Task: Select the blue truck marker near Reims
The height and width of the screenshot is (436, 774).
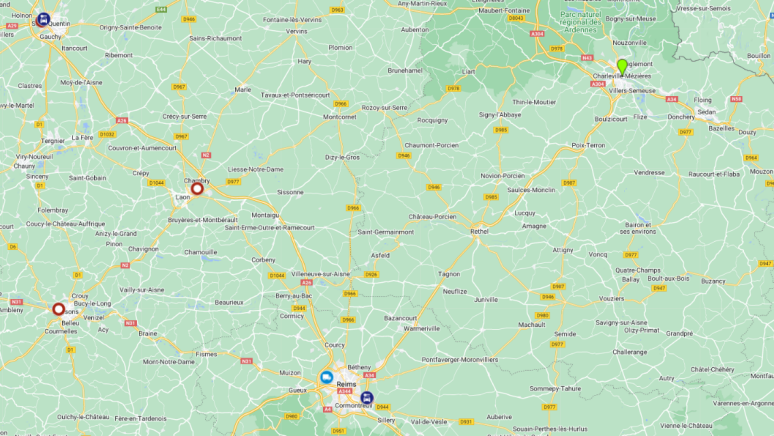Action: [326, 377]
